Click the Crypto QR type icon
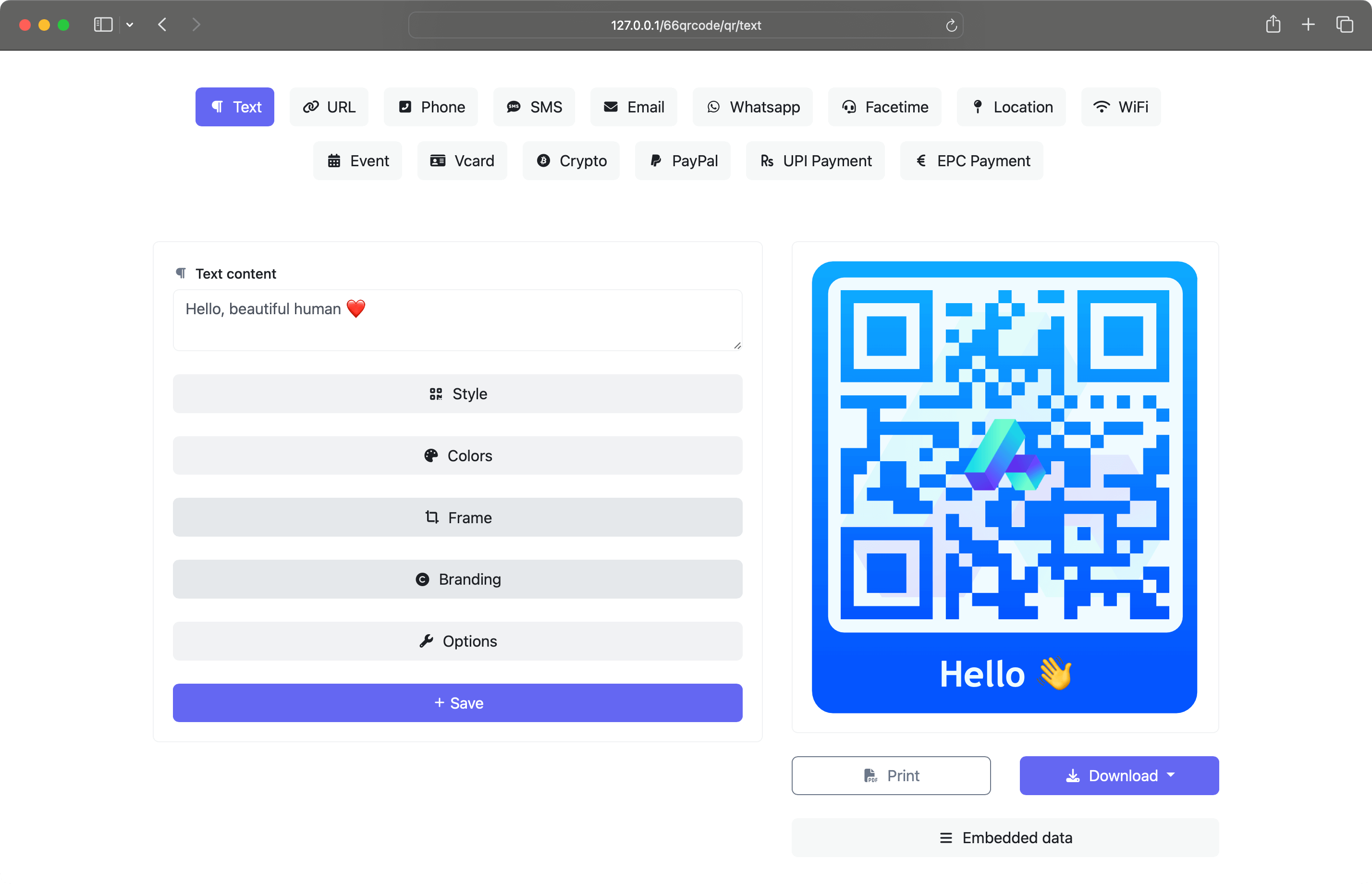Image resolution: width=1372 pixels, height=884 pixels. click(571, 161)
